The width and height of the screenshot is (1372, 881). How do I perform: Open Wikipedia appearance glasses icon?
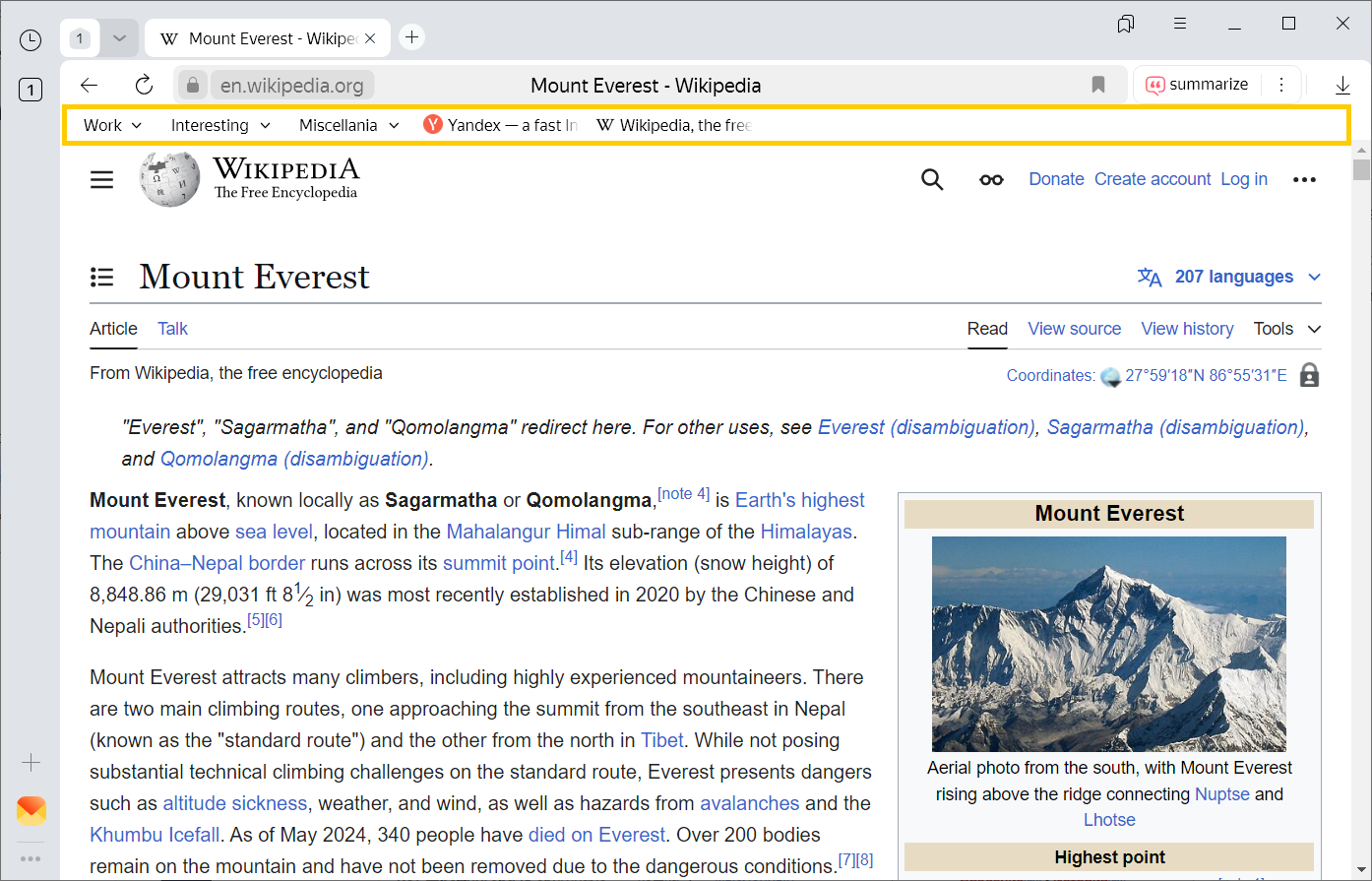[x=991, y=179]
